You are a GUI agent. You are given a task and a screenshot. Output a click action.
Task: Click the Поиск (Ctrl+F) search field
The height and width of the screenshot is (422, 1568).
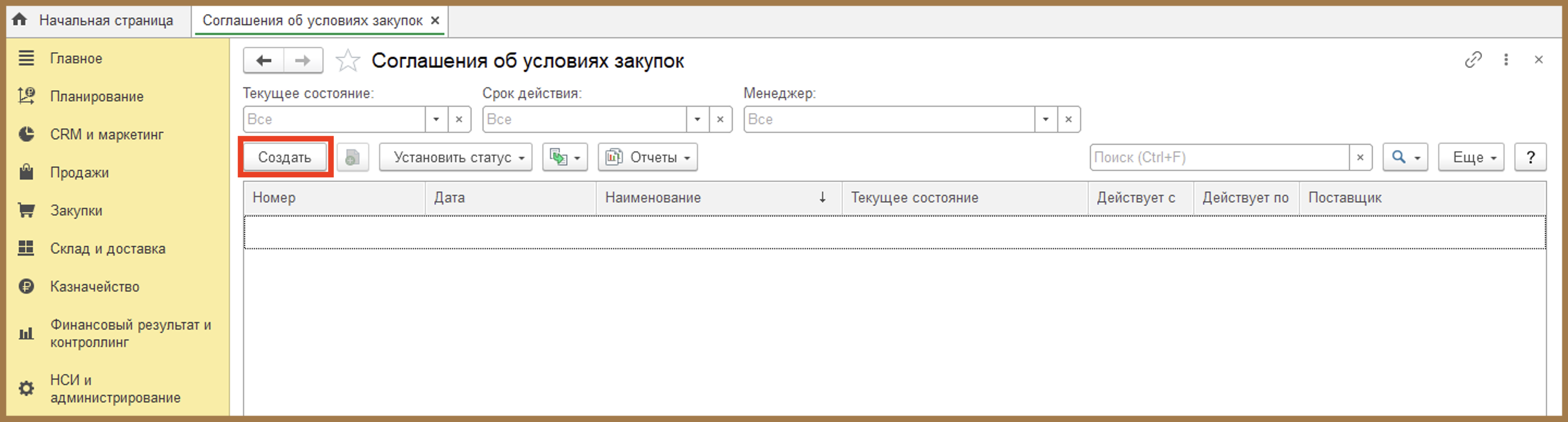(x=1219, y=158)
